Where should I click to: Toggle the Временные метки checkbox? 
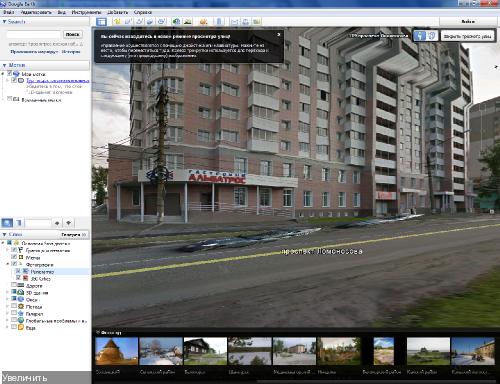pyautogui.click(x=10, y=99)
